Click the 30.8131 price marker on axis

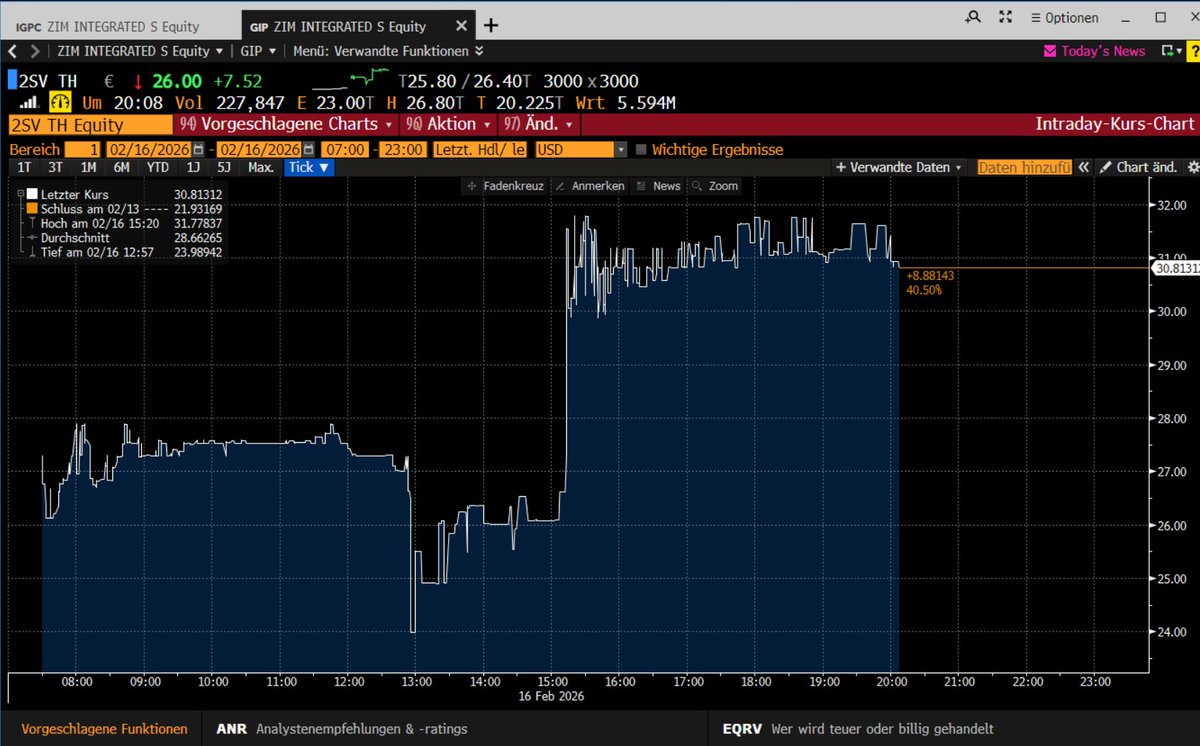click(x=1177, y=268)
